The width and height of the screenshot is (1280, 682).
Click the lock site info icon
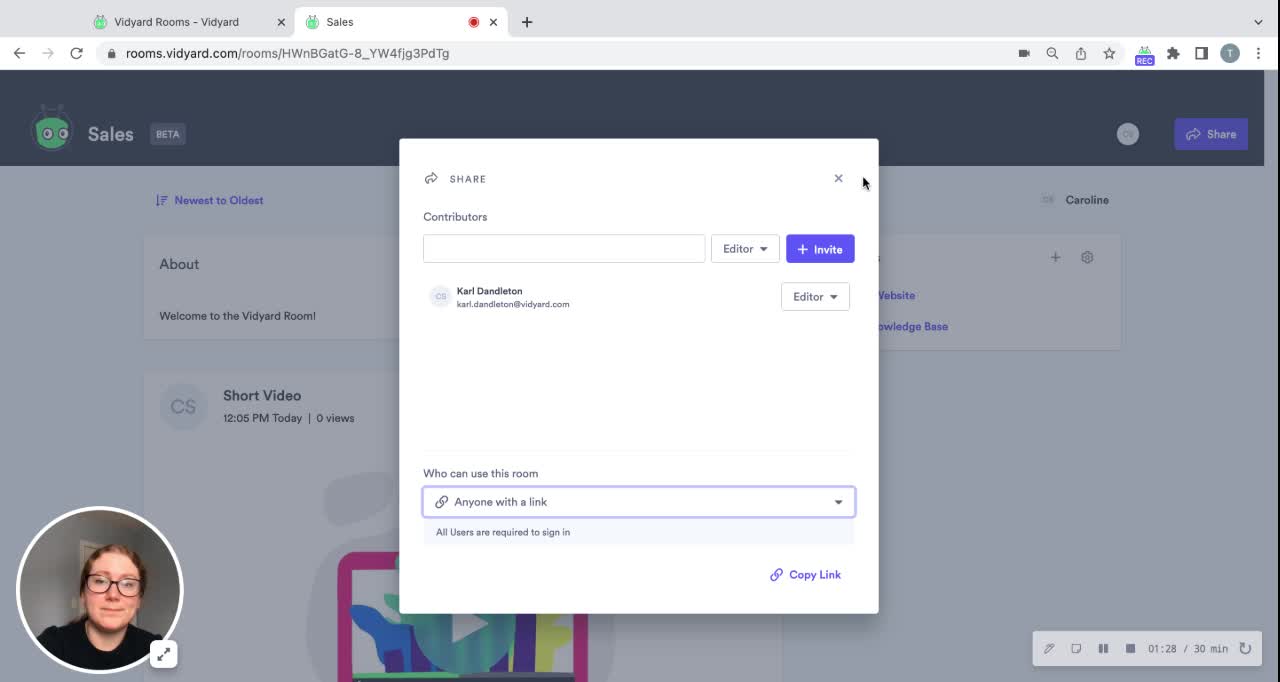111,53
